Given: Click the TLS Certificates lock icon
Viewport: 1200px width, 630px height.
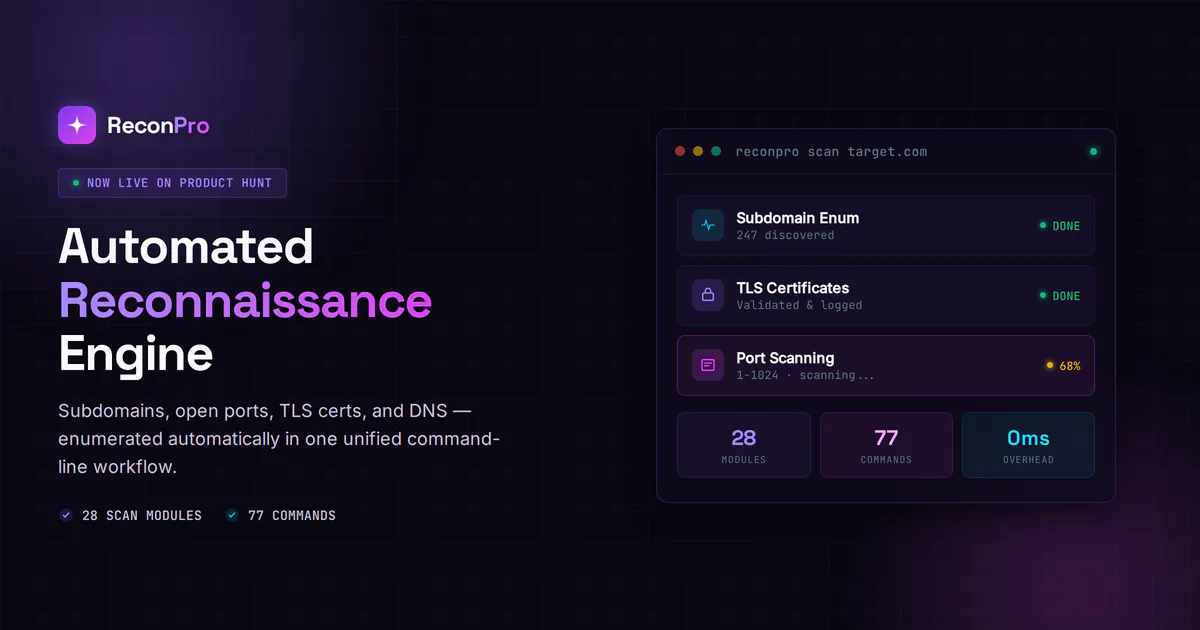Looking at the screenshot, I should tap(708, 295).
